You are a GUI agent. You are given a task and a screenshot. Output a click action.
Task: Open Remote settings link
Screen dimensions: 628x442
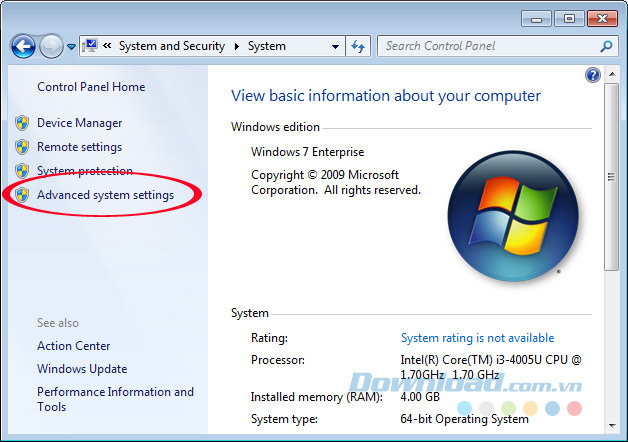click(x=79, y=147)
